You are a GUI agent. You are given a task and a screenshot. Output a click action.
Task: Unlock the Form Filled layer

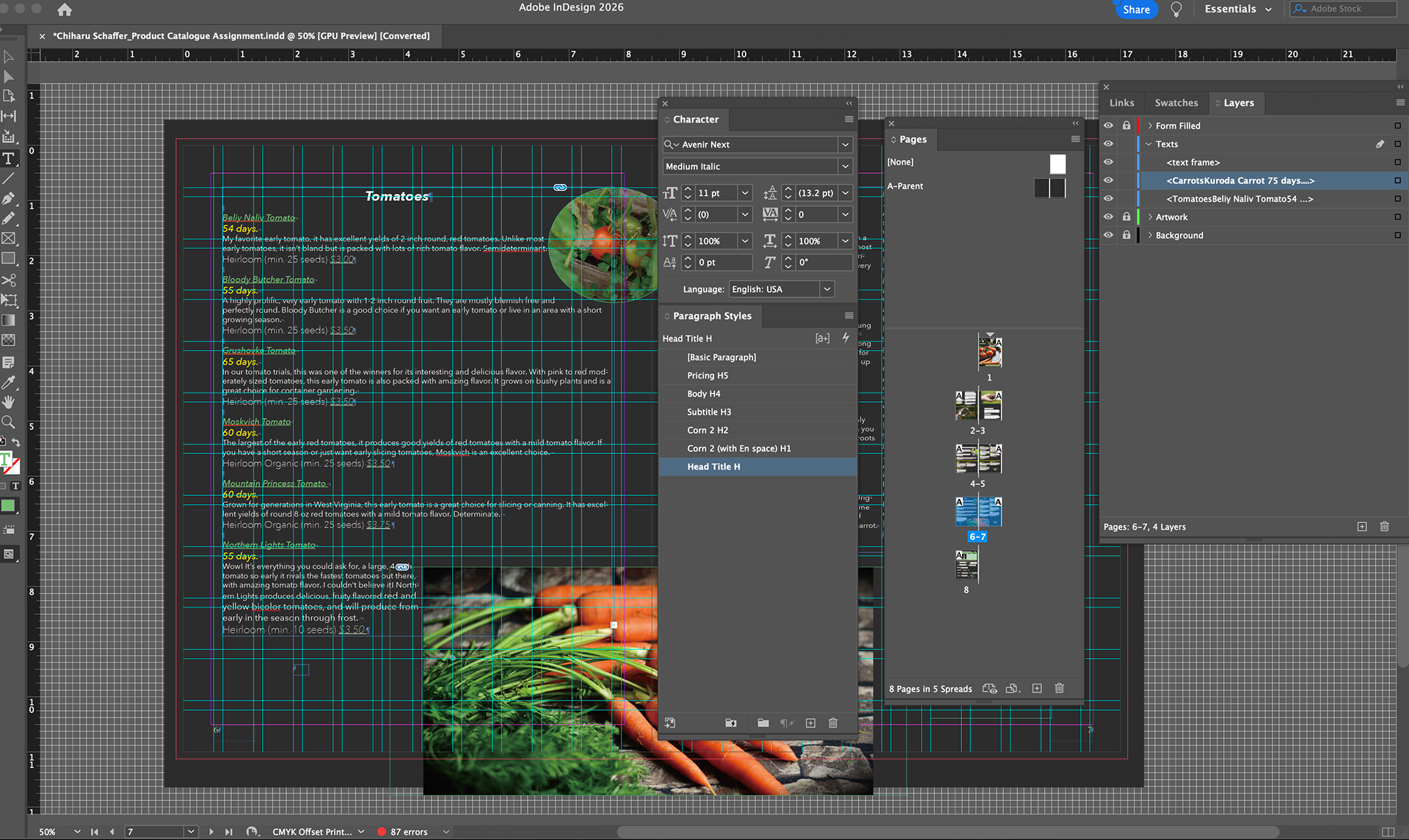[1126, 125]
